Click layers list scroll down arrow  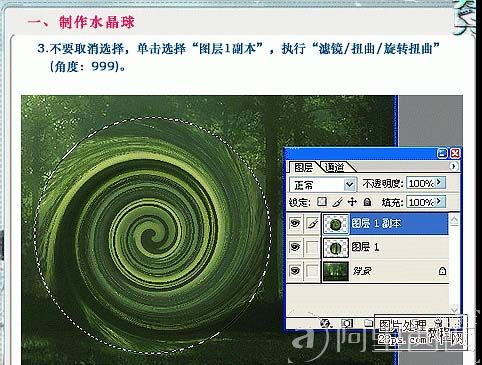pos(454,309)
